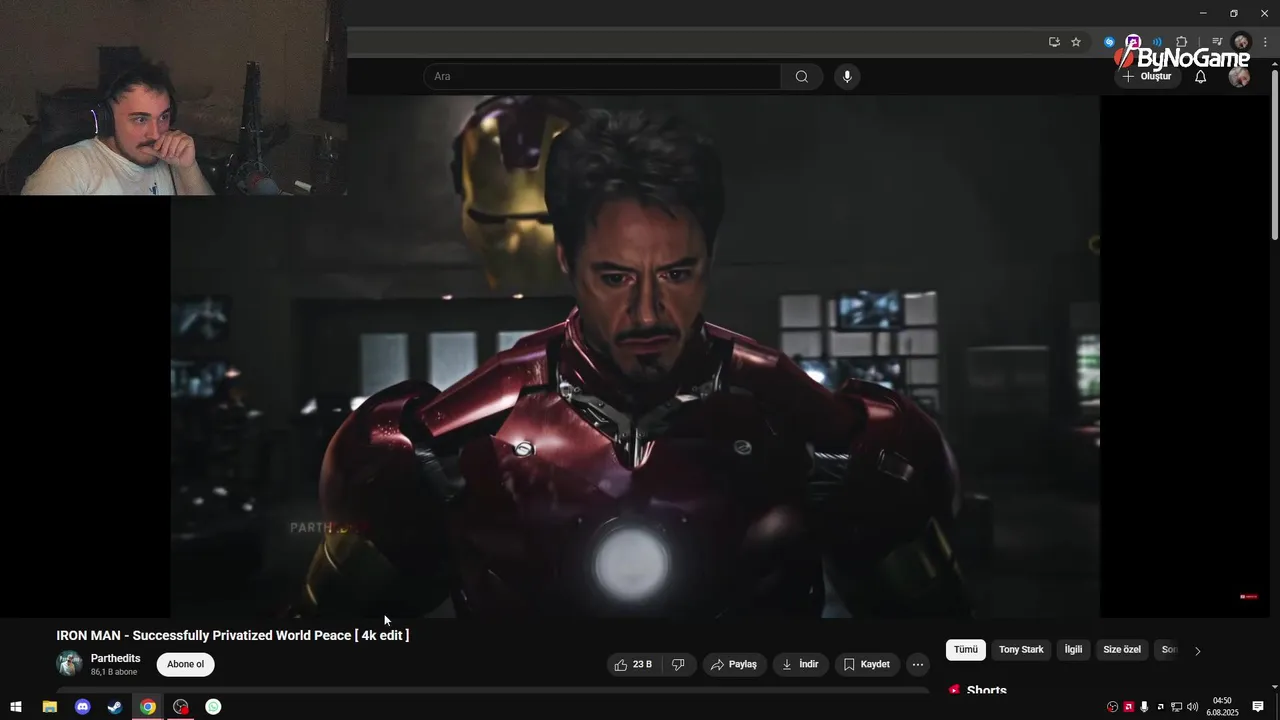
Task: Open the Oluştur create button
Action: [1146, 77]
